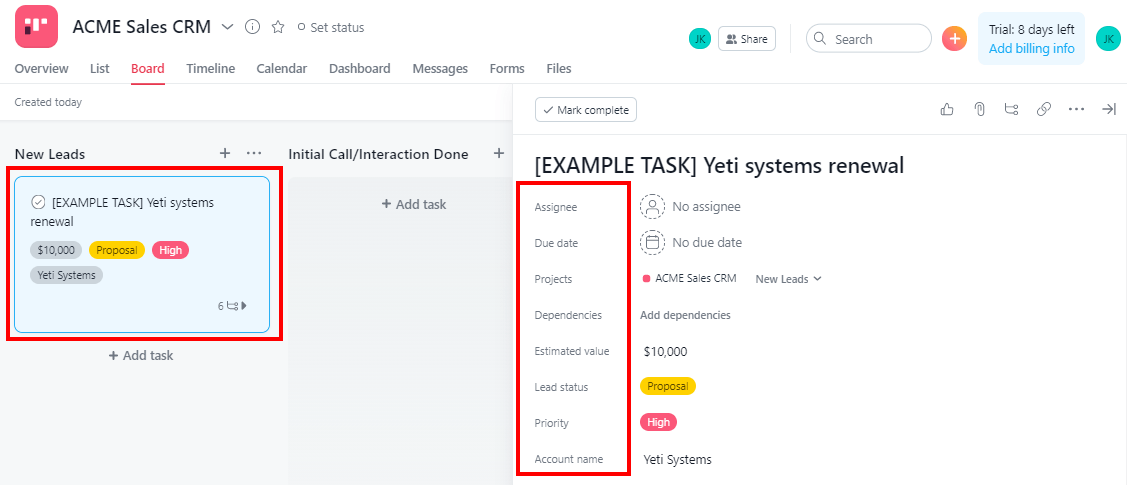This screenshot has width=1127, height=485.
Task: Click Add dependencies
Action: coord(685,315)
